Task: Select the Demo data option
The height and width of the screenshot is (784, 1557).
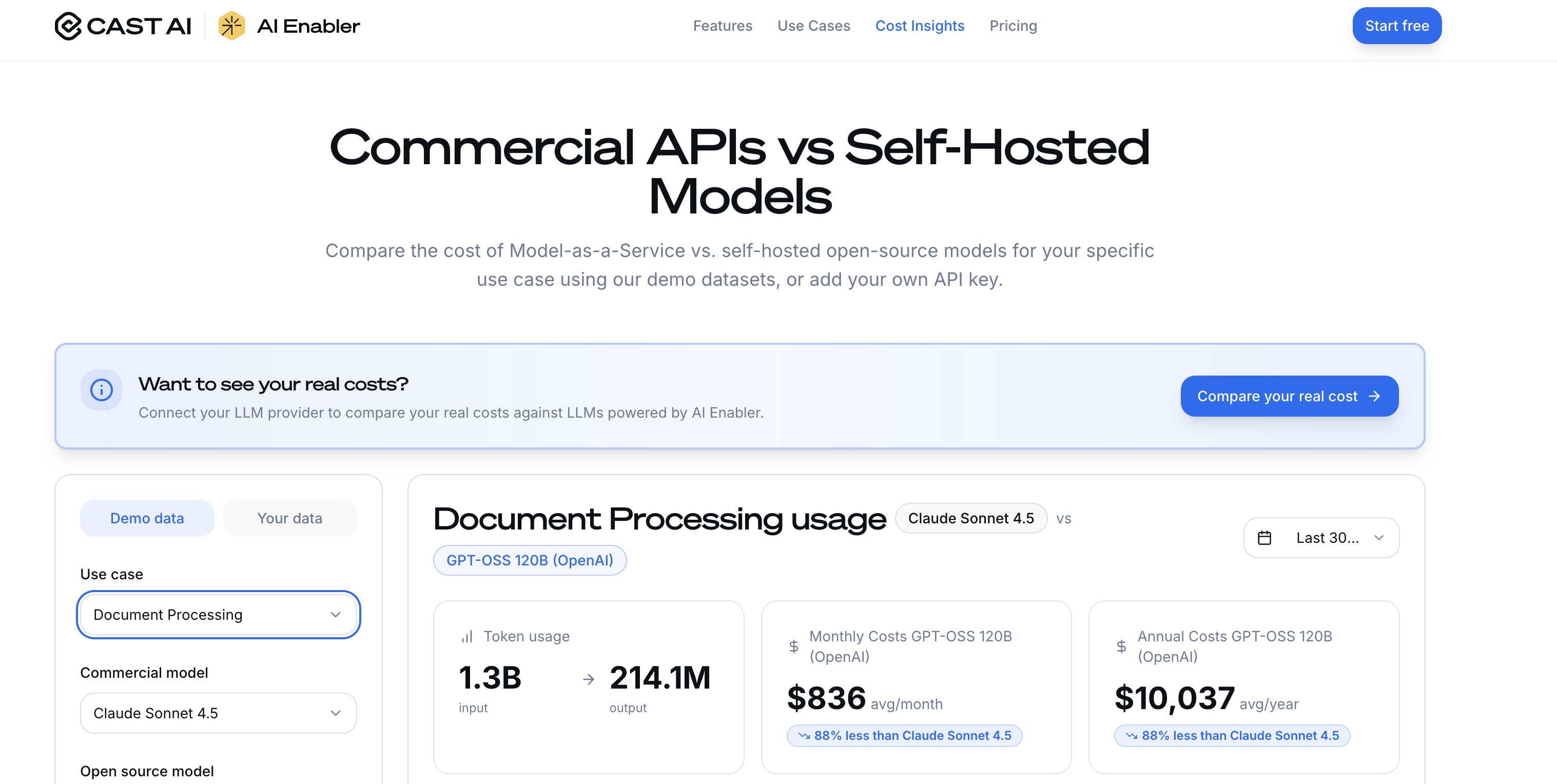Action: (x=147, y=518)
